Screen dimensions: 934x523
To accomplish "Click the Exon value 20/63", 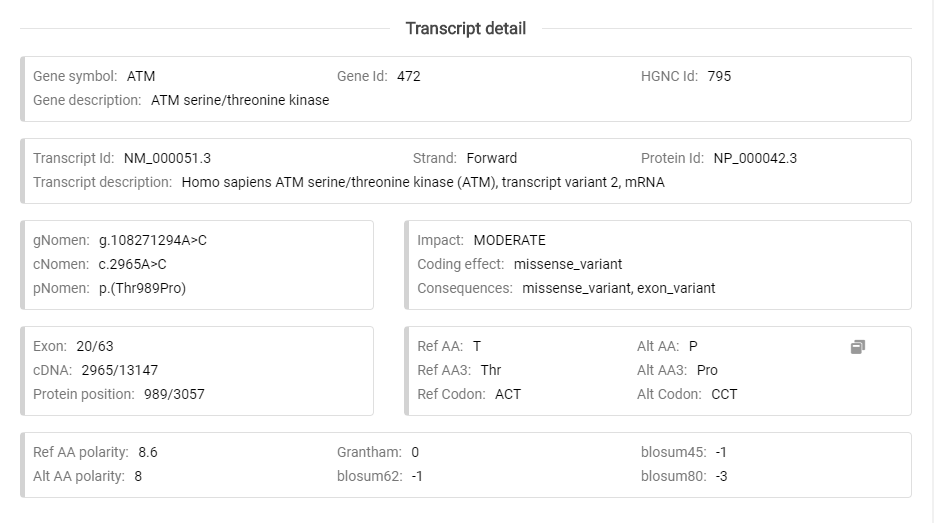I will coord(95,346).
